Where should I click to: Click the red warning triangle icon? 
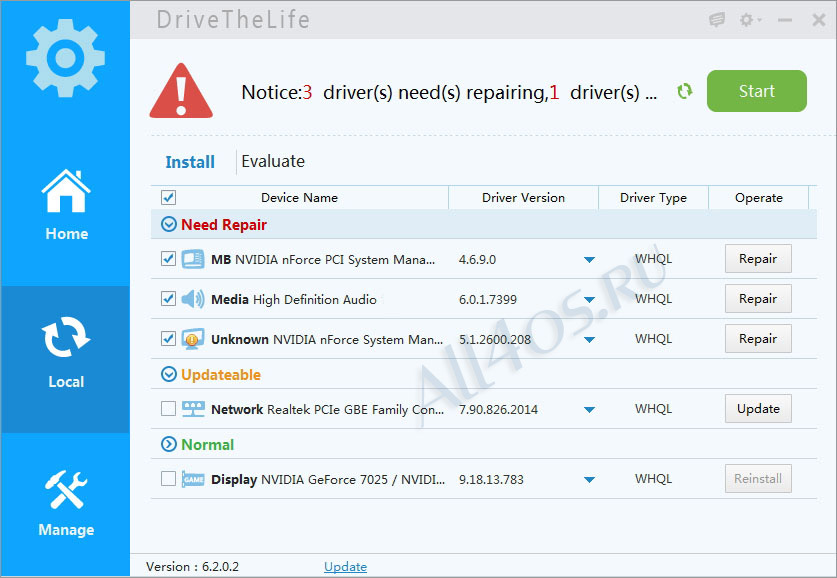[x=181, y=91]
